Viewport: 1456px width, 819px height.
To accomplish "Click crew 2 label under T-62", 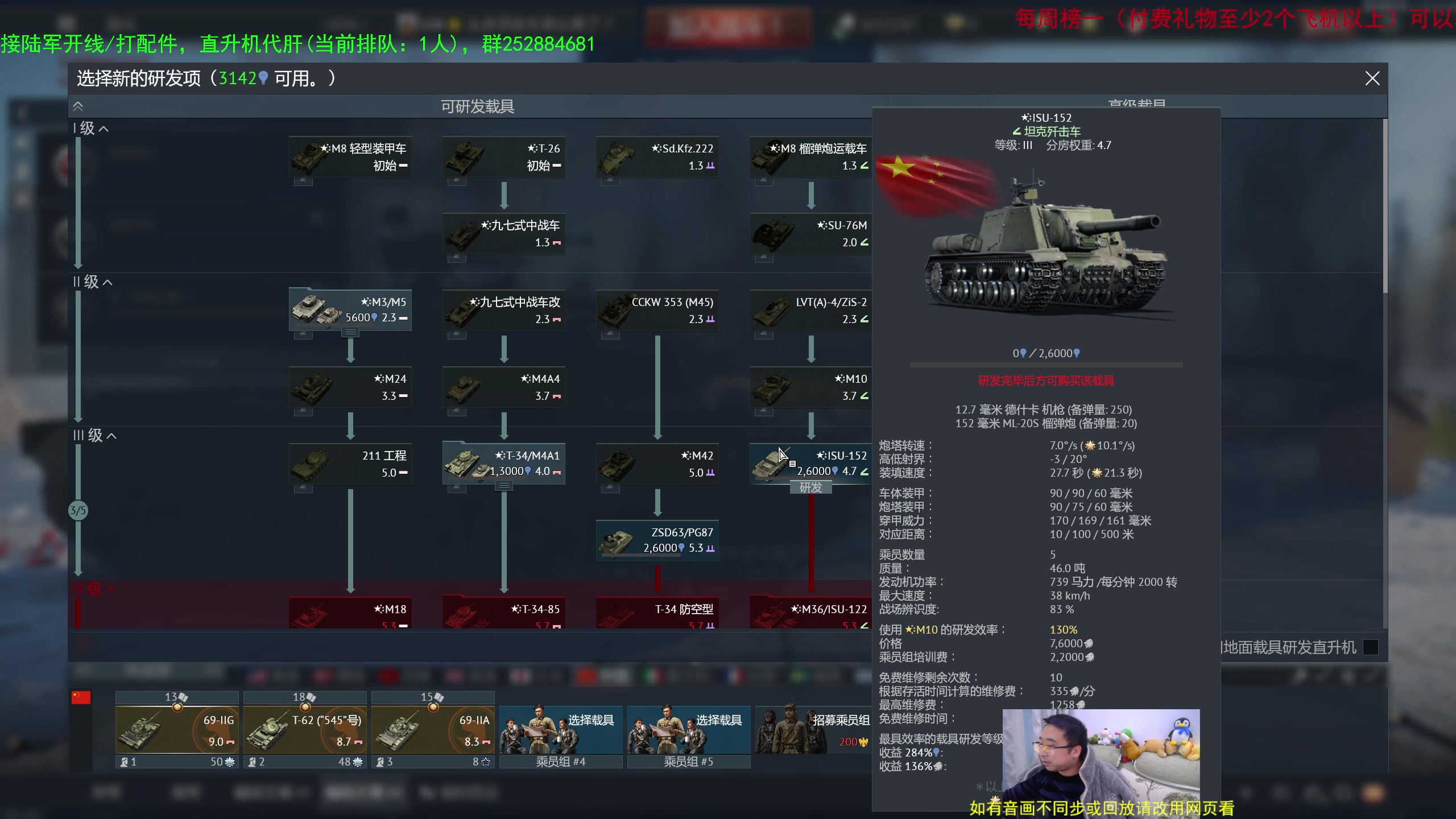I will tap(257, 762).
